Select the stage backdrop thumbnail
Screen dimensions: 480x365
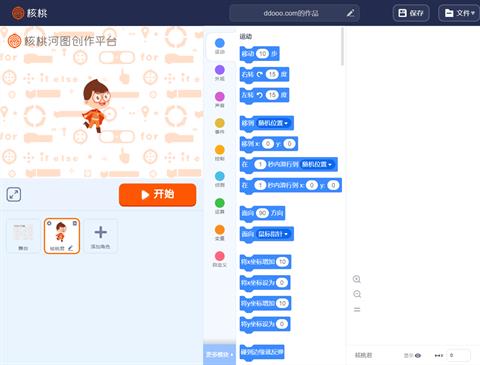click(23, 236)
